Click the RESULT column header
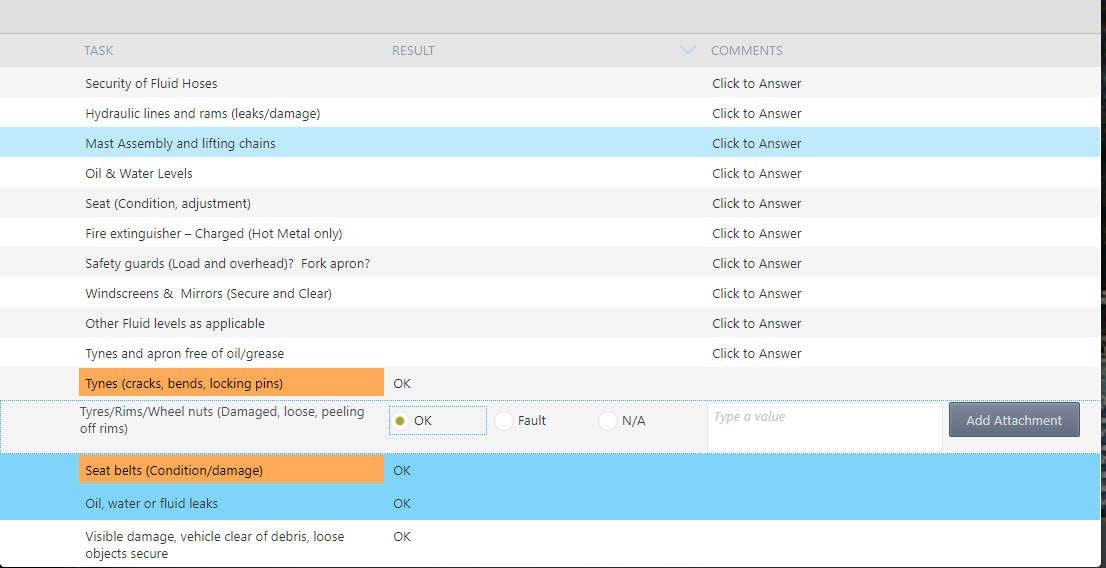Image resolution: width=1106 pixels, height=568 pixels. [413, 51]
